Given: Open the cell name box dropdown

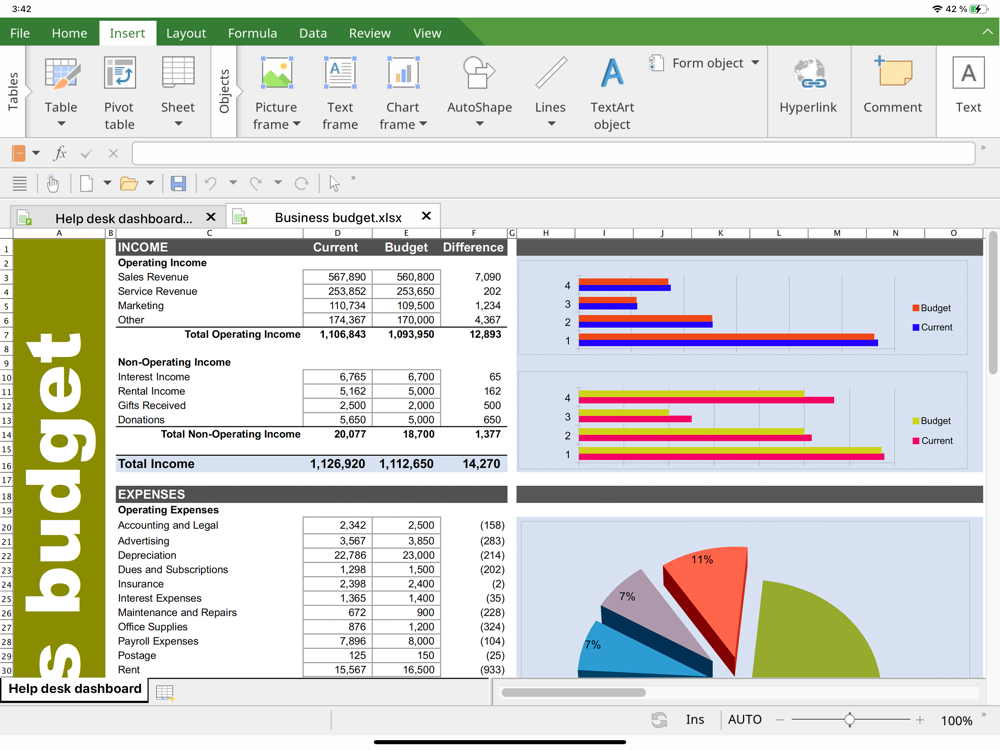Looking at the screenshot, I should (x=36, y=153).
